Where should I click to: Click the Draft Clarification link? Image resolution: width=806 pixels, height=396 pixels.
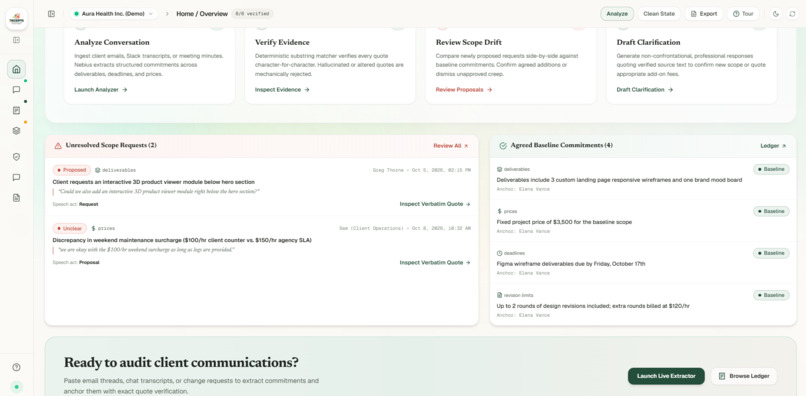point(645,89)
